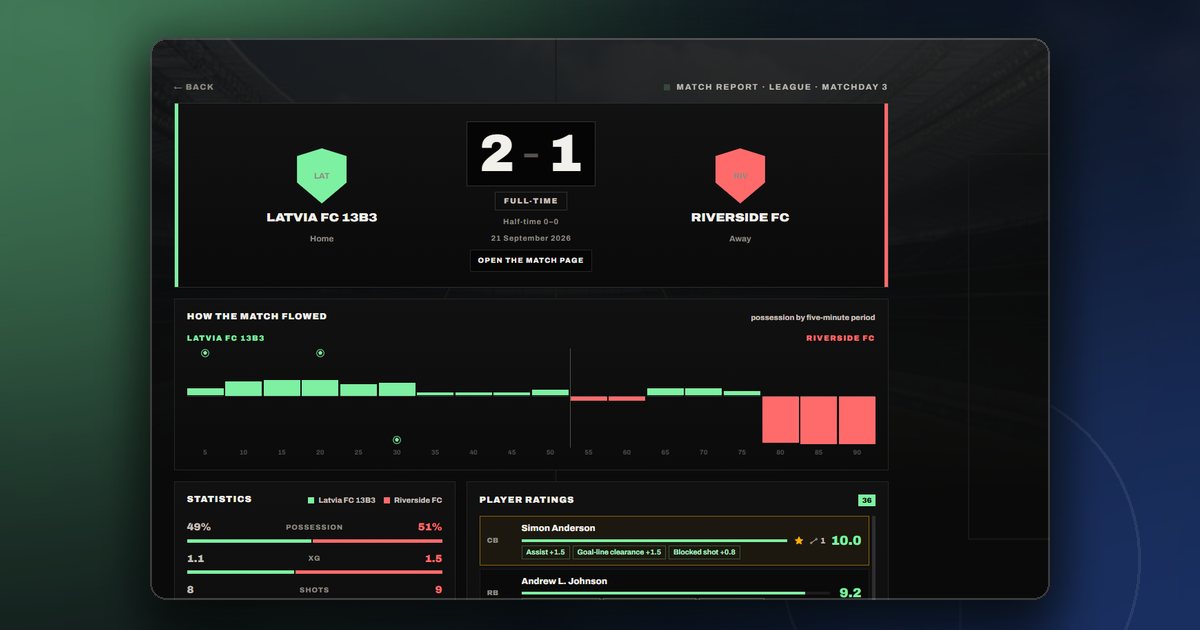The image size is (1200, 630).
Task: Select the goal marker at minute 5
Action: tap(205, 353)
